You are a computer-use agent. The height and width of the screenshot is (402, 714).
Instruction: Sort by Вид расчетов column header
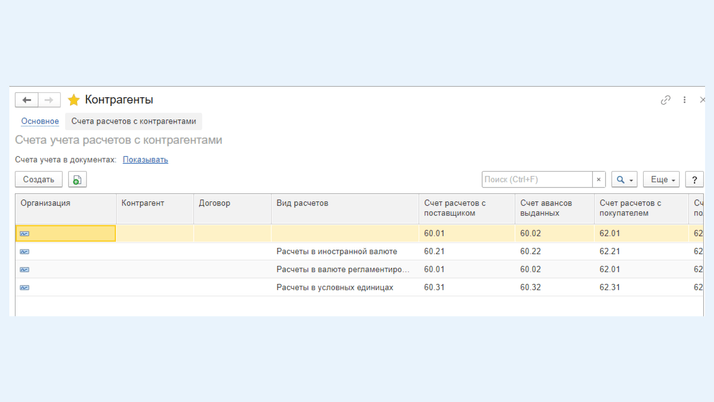point(303,203)
